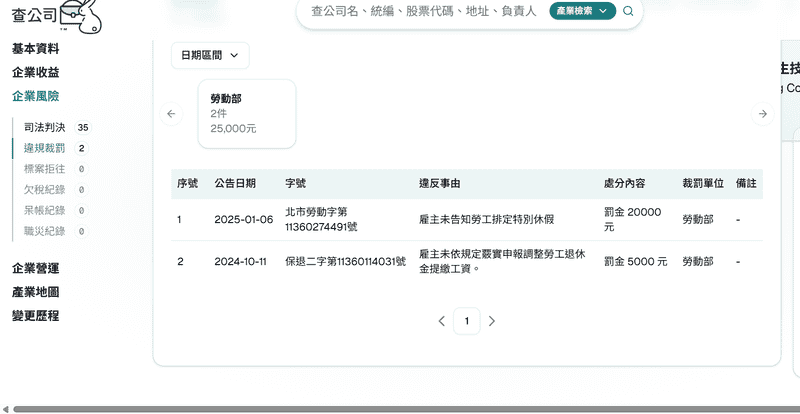
Task: Click page 1 pagination button
Action: coord(466,321)
